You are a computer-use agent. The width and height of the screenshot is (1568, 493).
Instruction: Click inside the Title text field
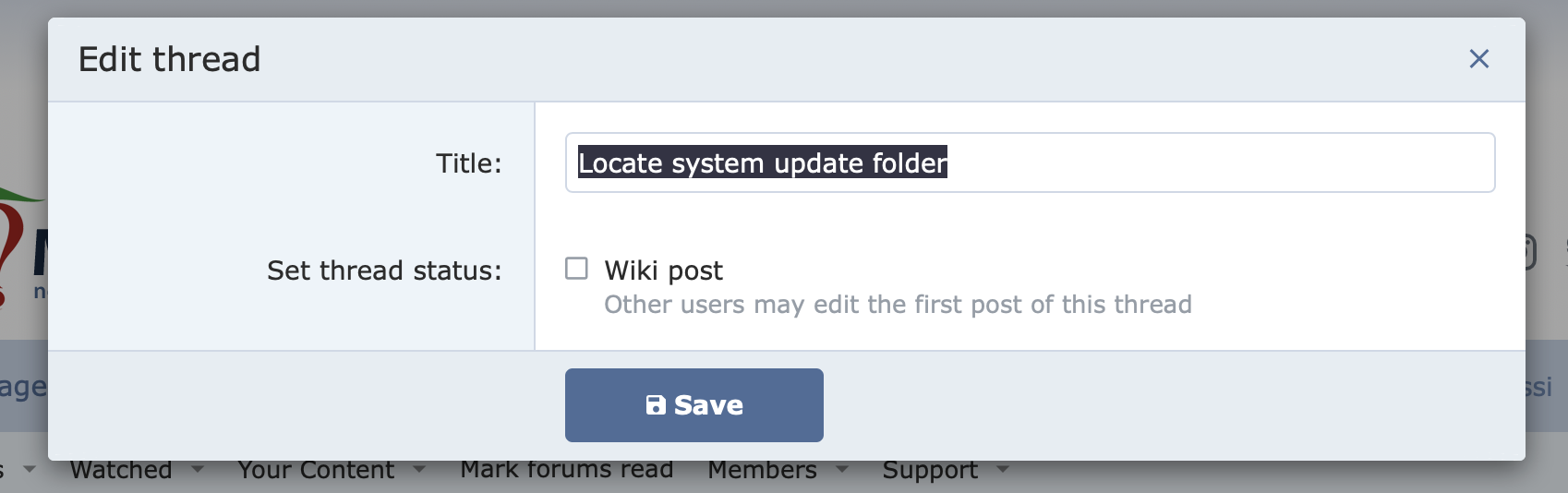tap(1030, 162)
